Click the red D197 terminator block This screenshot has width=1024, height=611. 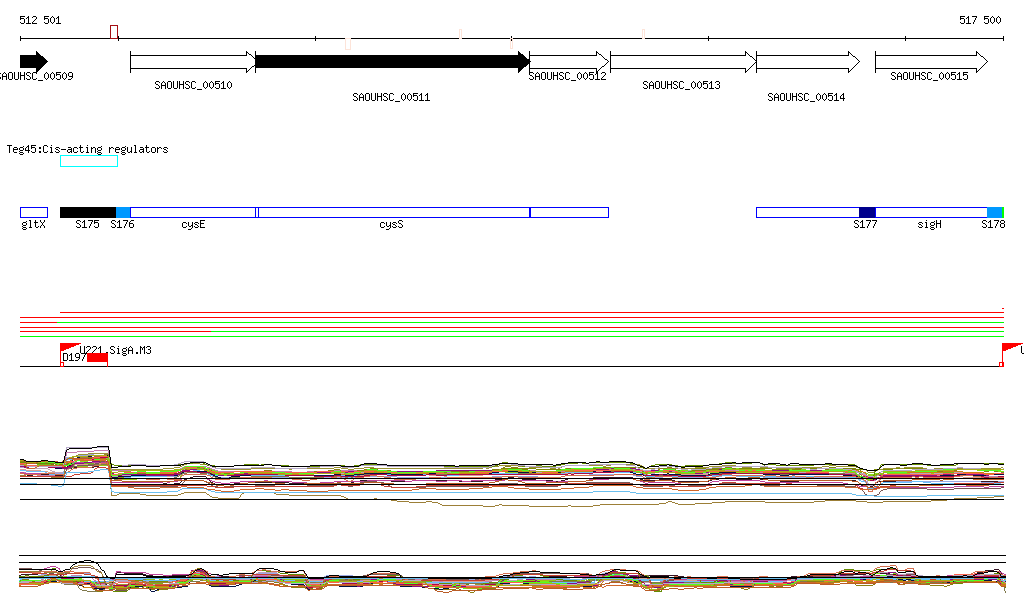pyautogui.click(x=97, y=358)
